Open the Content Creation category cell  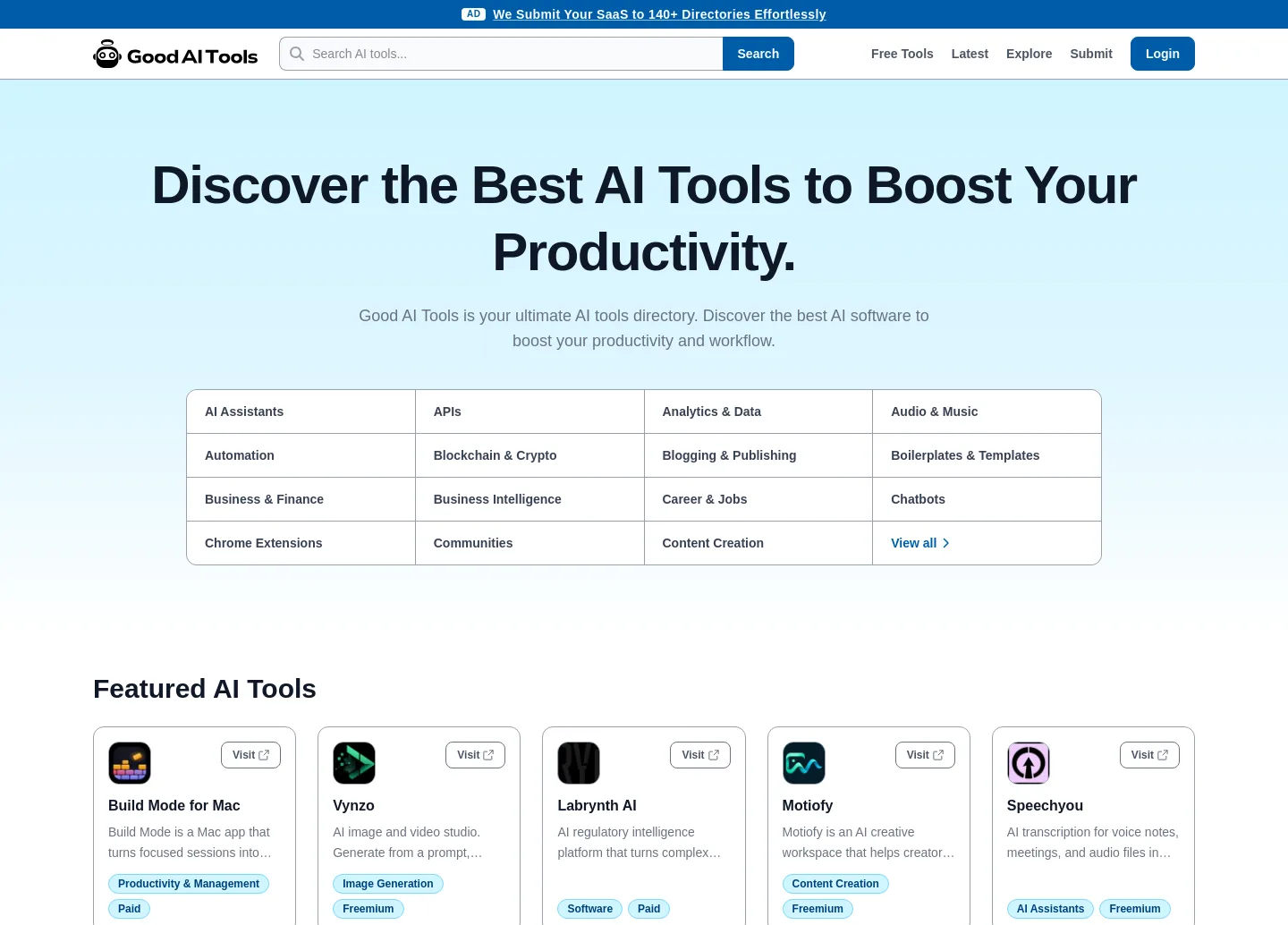click(x=758, y=543)
